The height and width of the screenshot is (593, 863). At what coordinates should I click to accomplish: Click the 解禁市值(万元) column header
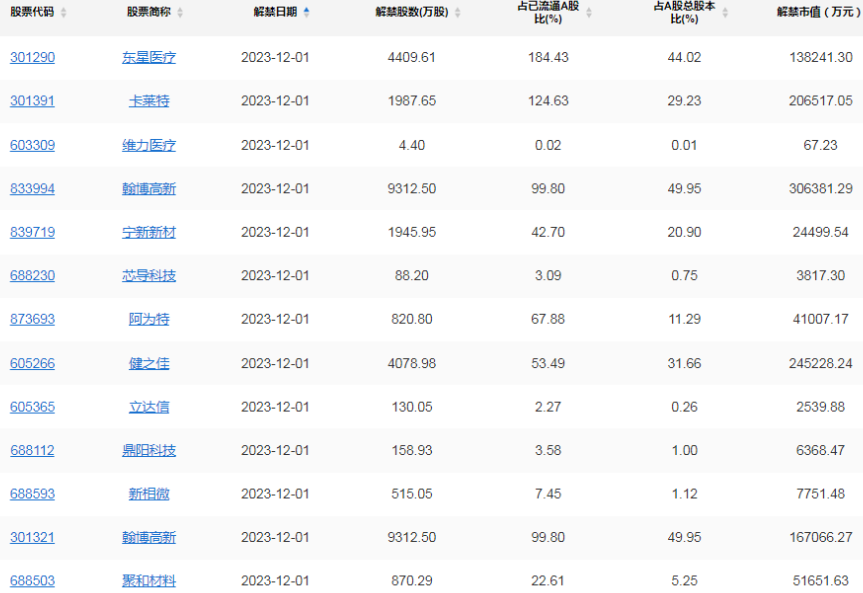click(819, 12)
